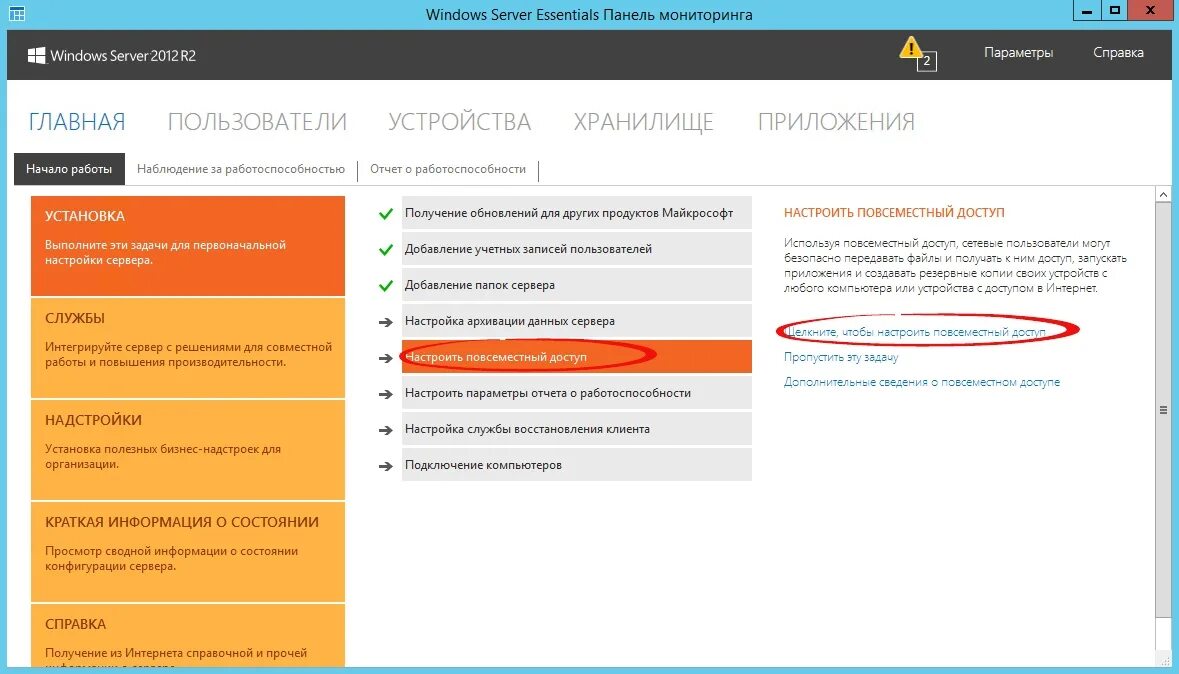Select task Настроить повсеместный доступ

577,357
